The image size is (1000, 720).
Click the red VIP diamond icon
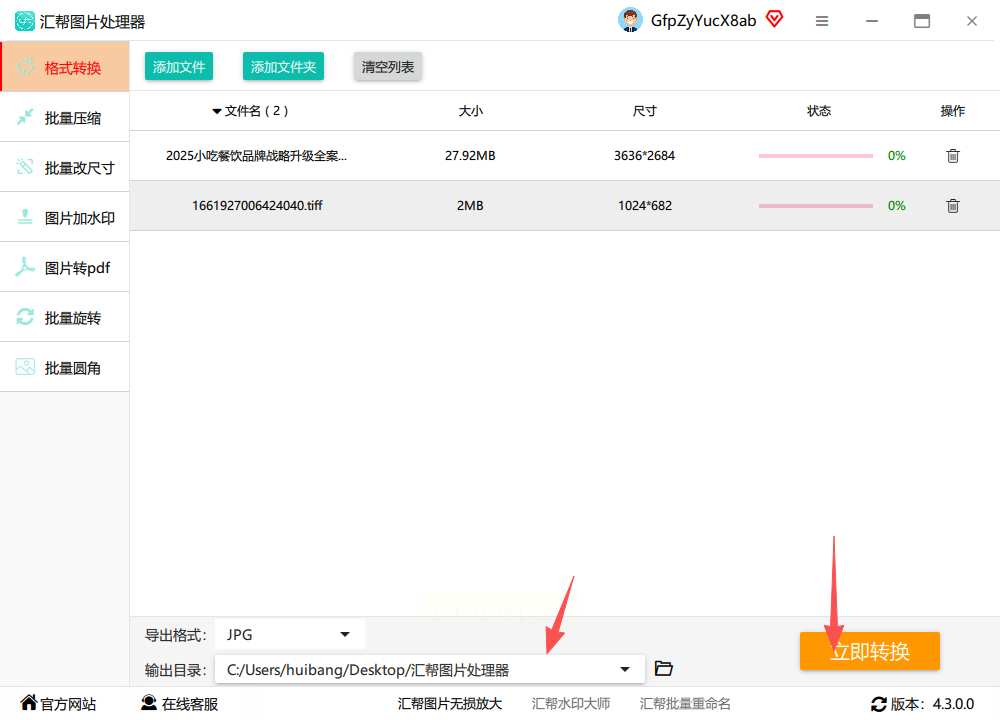click(x=774, y=19)
